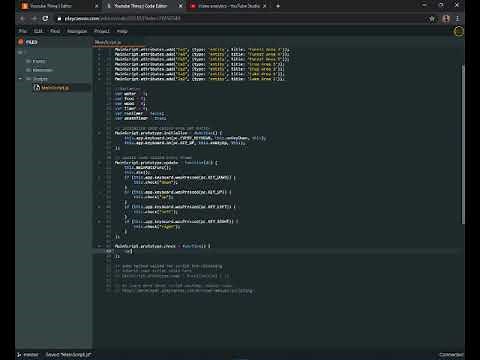Open the PlayCanvas user avatar
Viewport: 480px width, 360px height.
tap(459, 31)
